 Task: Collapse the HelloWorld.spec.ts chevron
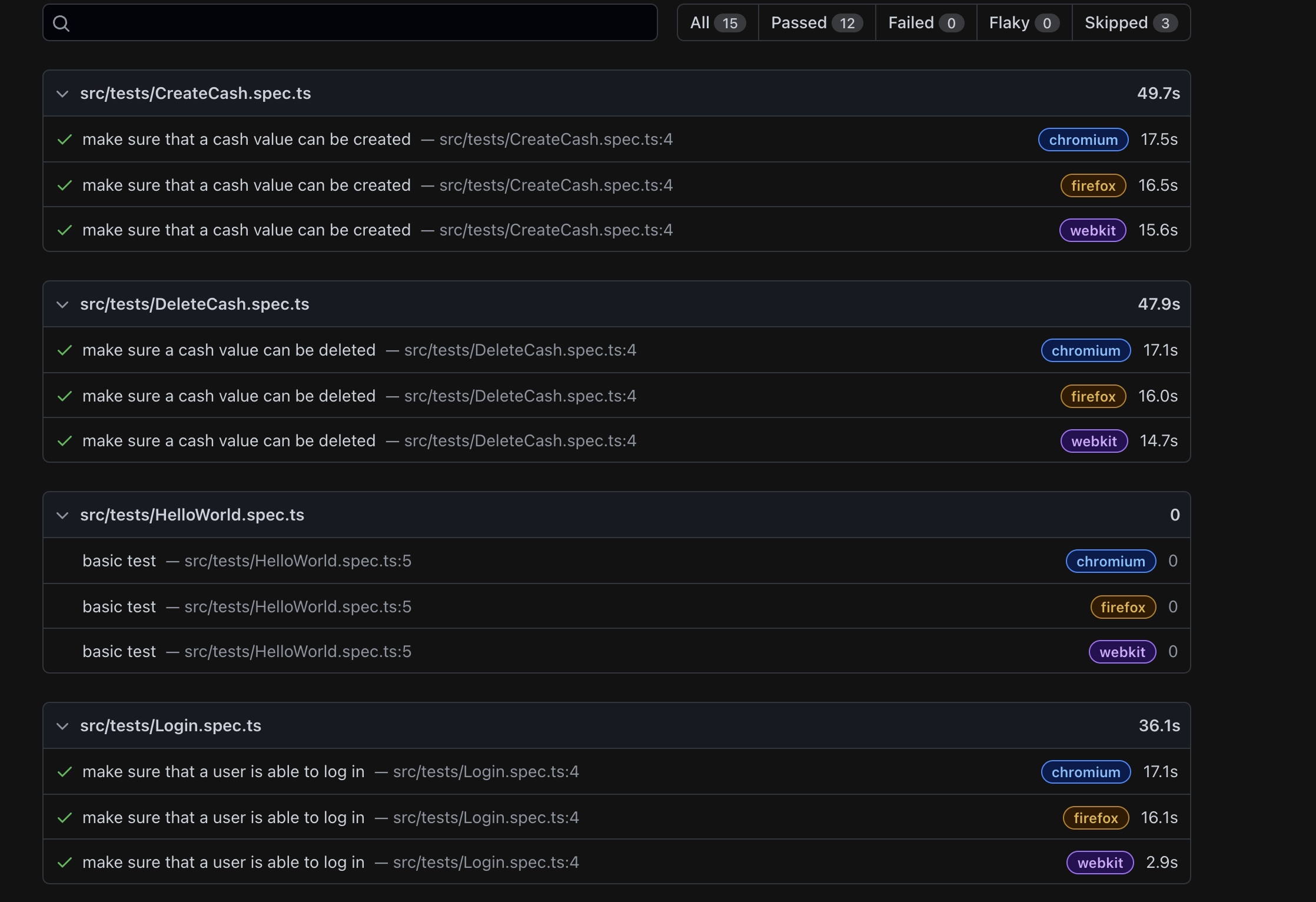tap(62, 515)
